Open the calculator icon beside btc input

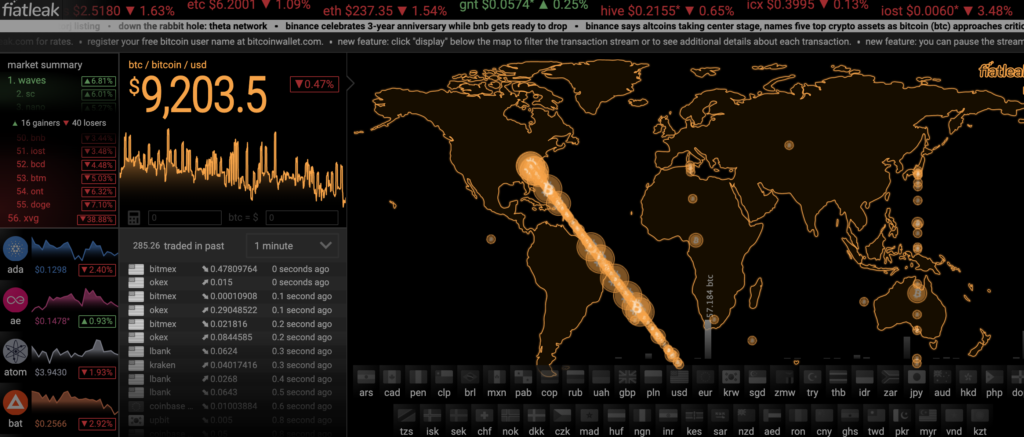tap(134, 218)
